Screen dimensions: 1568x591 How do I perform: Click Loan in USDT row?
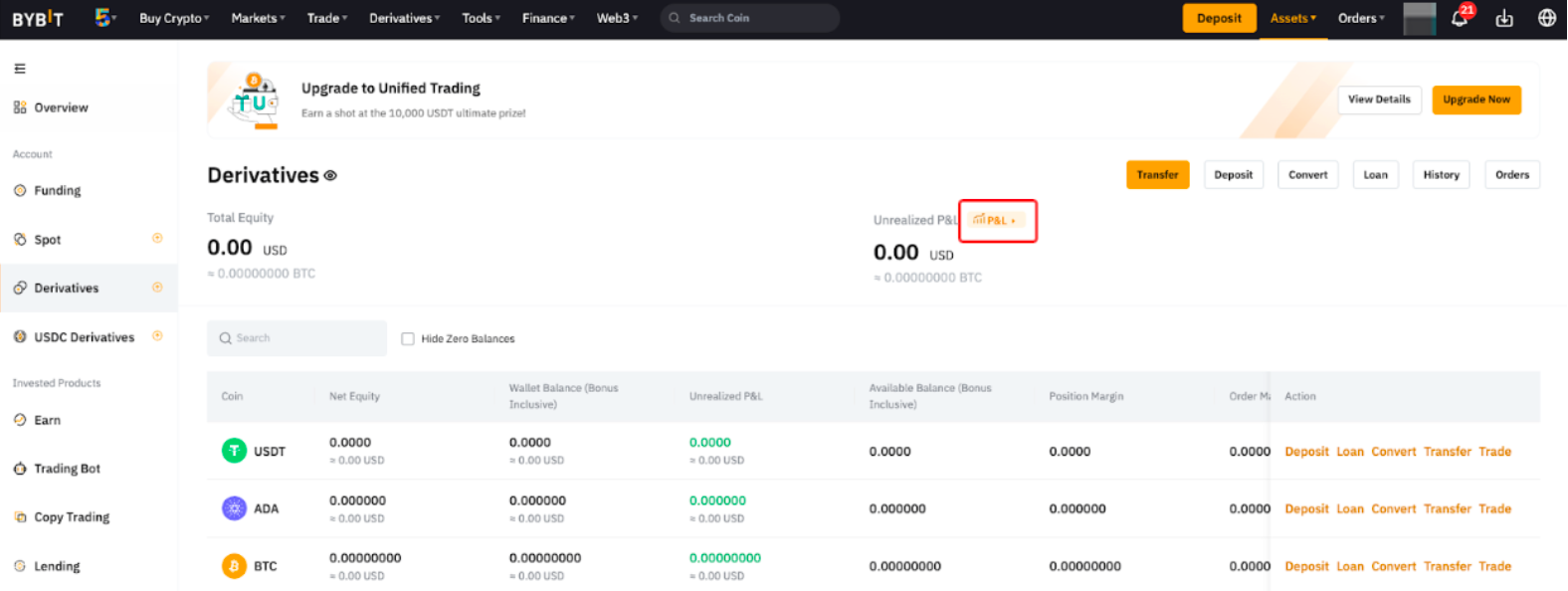pyautogui.click(x=1350, y=452)
